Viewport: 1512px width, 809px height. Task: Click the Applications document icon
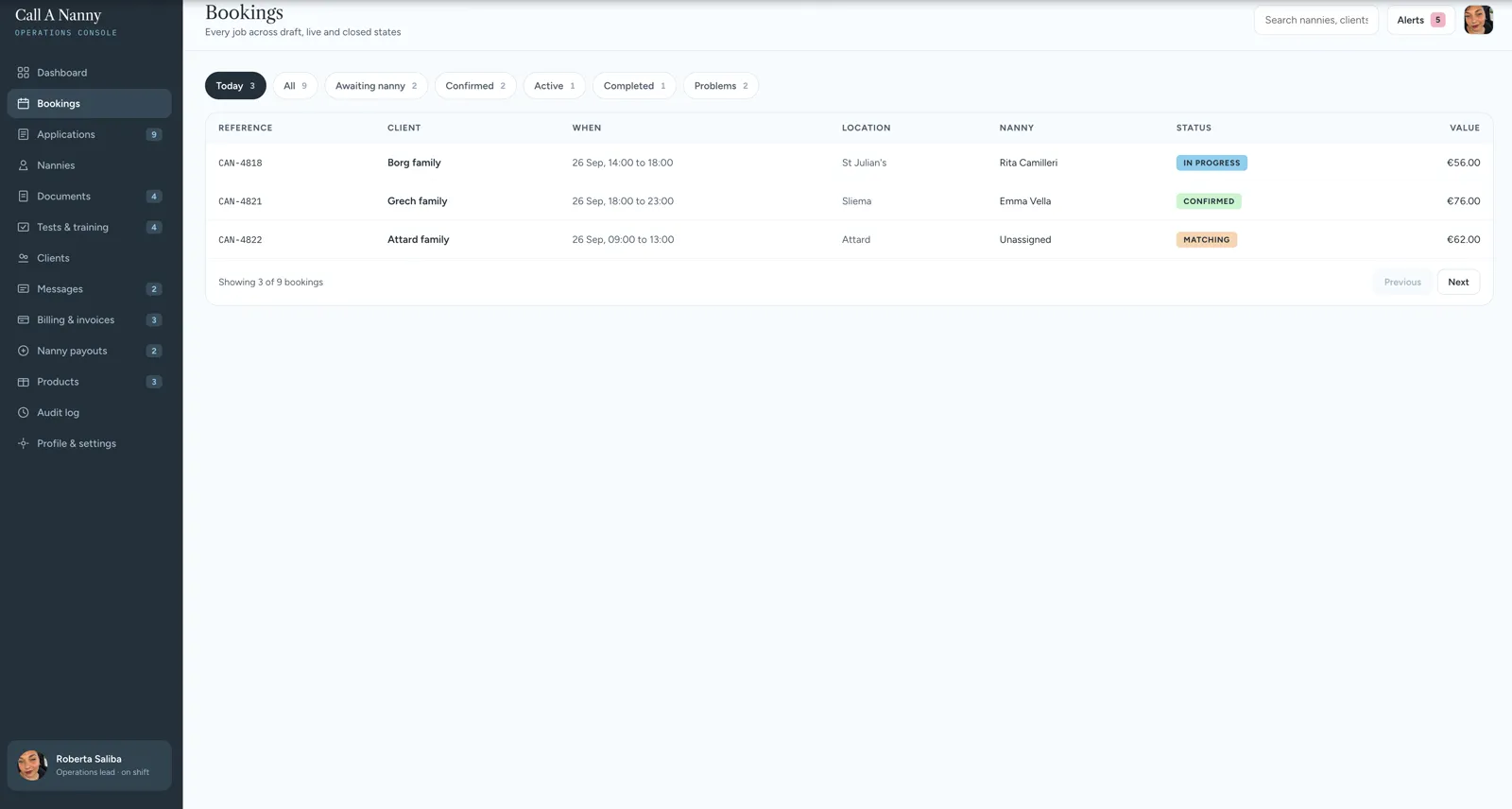[24, 134]
